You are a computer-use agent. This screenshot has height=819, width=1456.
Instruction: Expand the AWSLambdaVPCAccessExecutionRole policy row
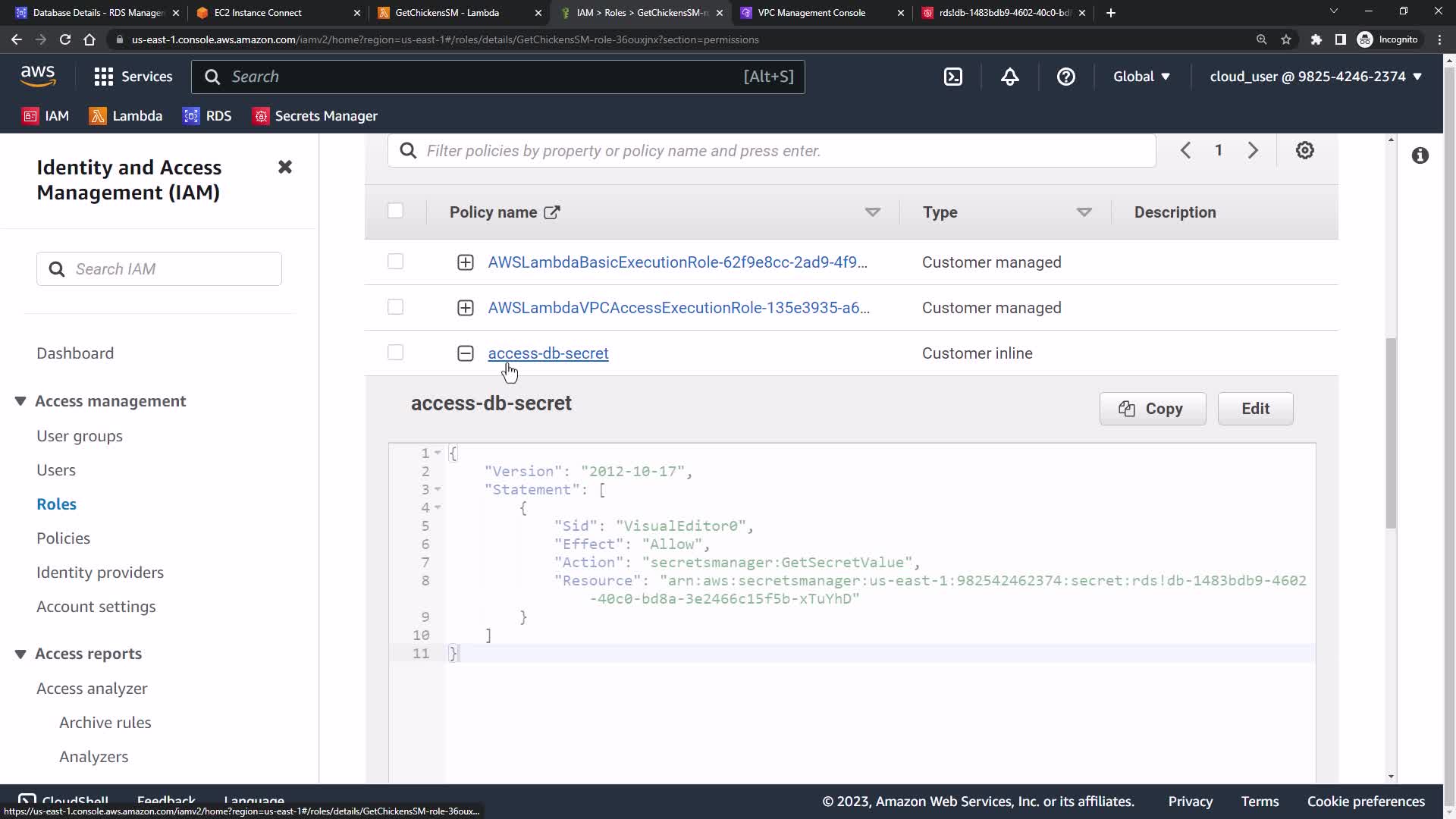(x=466, y=308)
